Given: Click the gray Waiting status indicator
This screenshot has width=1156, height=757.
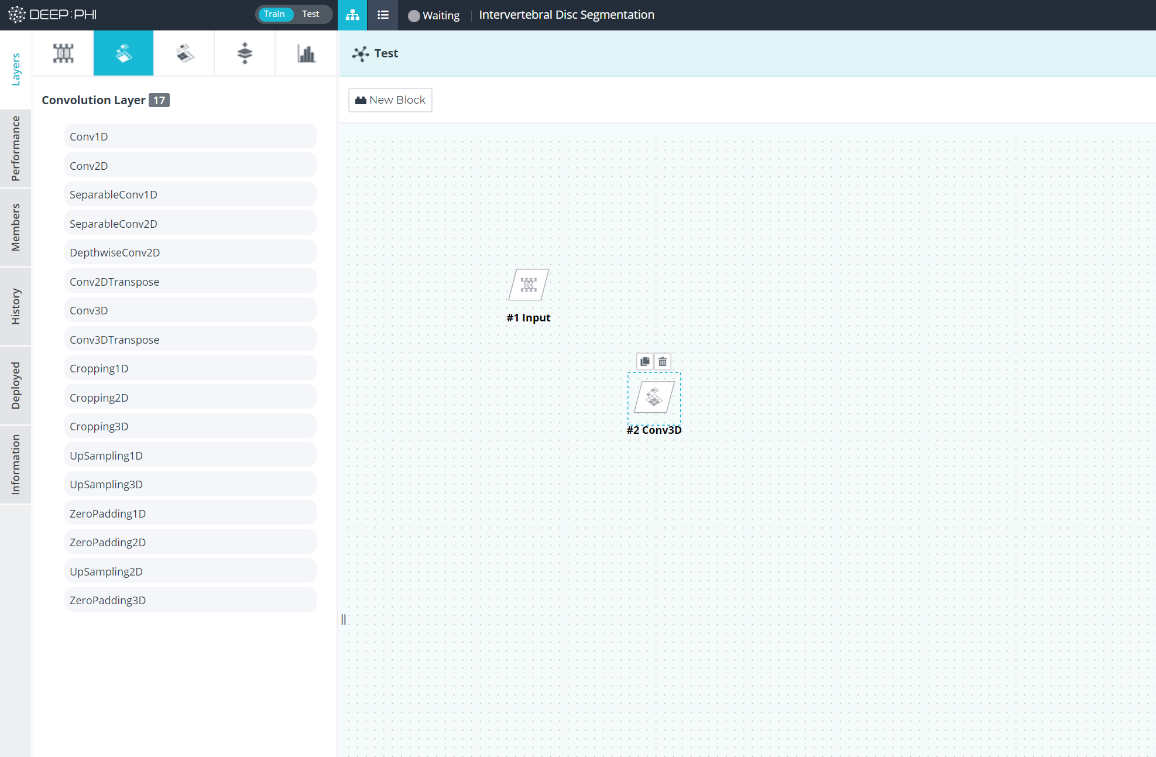Looking at the screenshot, I should point(414,15).
